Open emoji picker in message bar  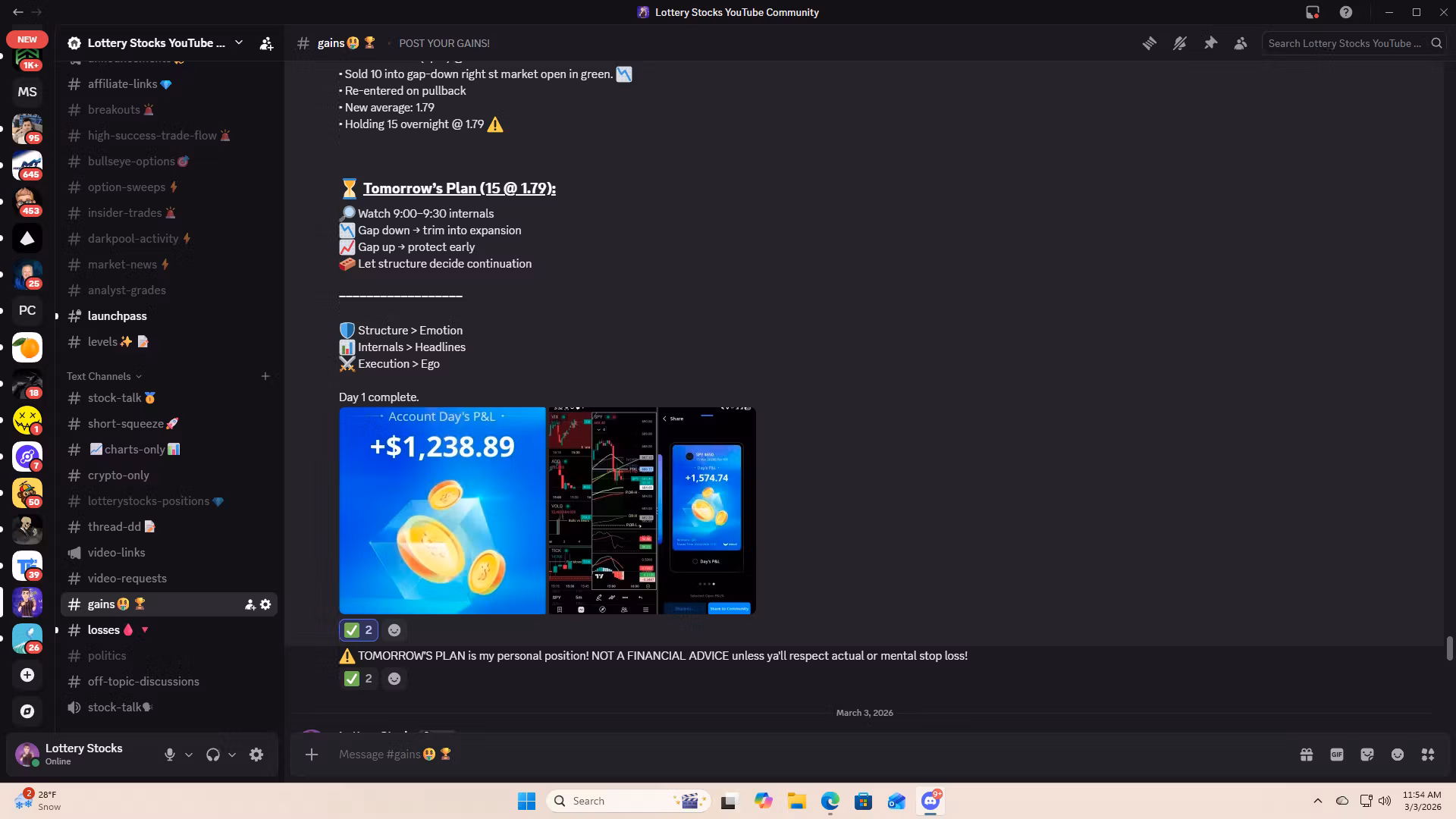(1398, 755)
